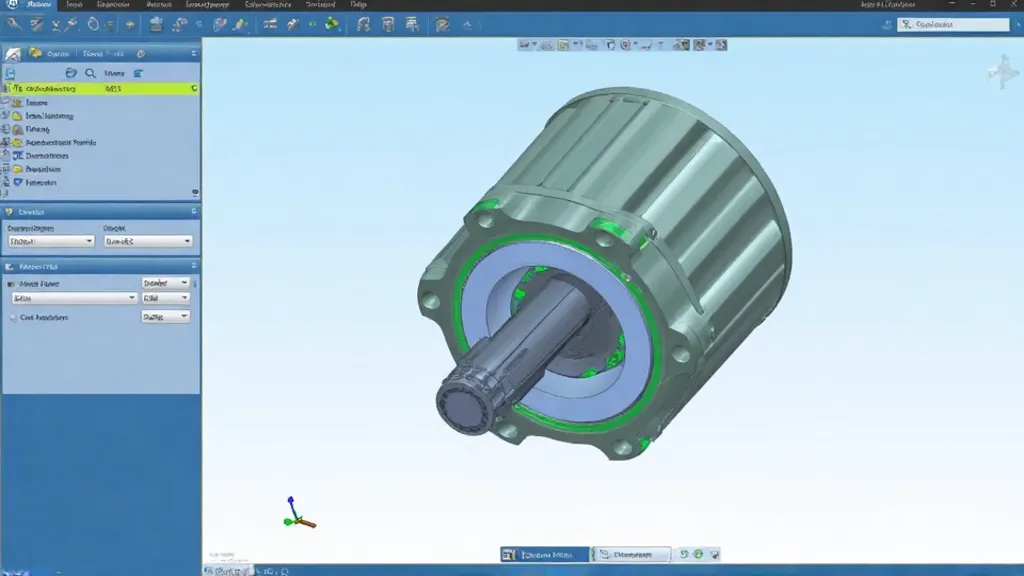The width and height of the screenshot is (1024, 576).
Task: Select the light-colored second tab in the bottom bar
Action: 632,554
